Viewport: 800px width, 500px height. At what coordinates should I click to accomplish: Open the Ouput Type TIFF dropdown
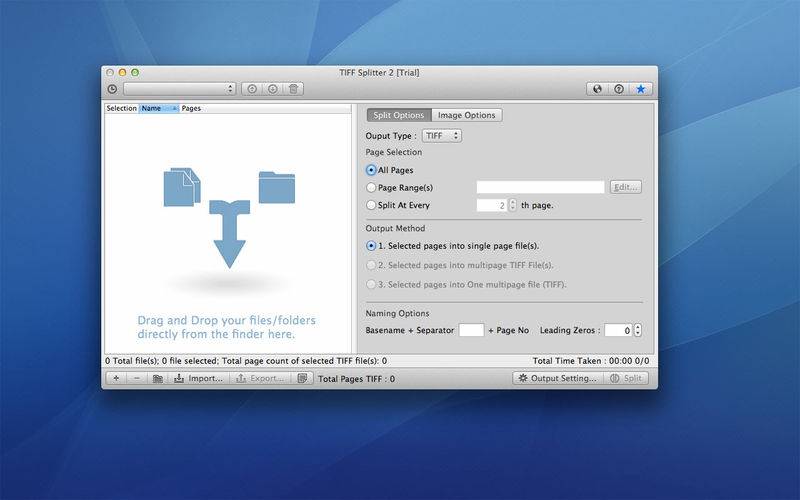coord(442,136)
